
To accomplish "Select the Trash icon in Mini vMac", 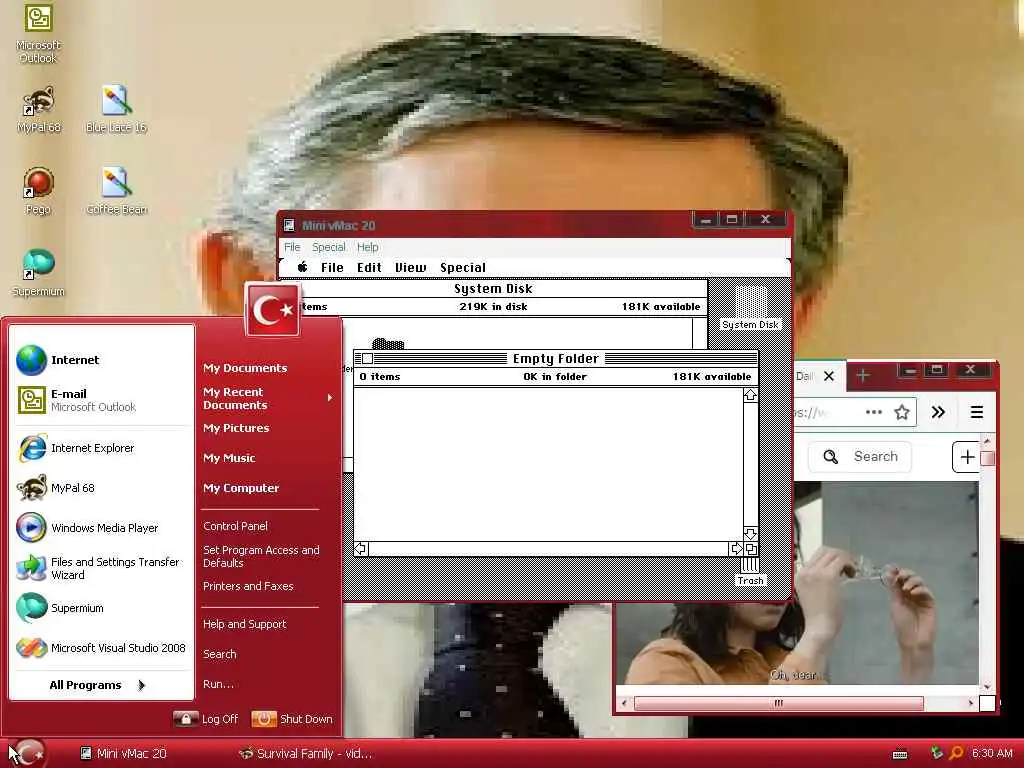I will click(x=750, y=572).
